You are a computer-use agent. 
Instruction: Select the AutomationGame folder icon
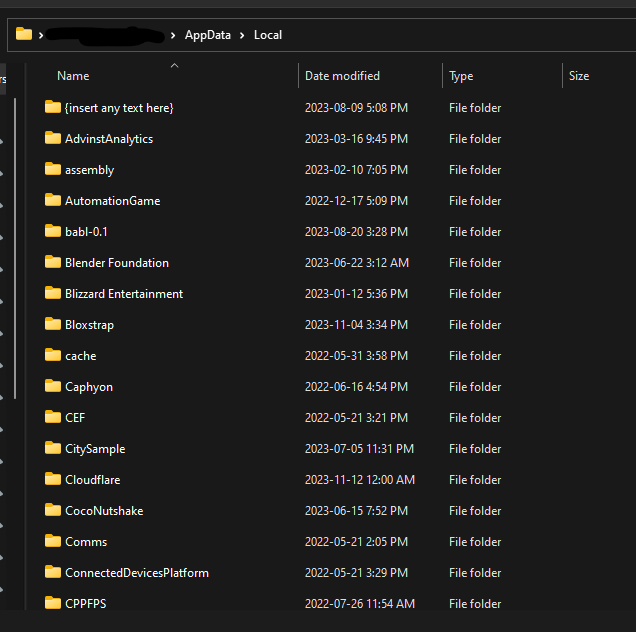point(53,200)
